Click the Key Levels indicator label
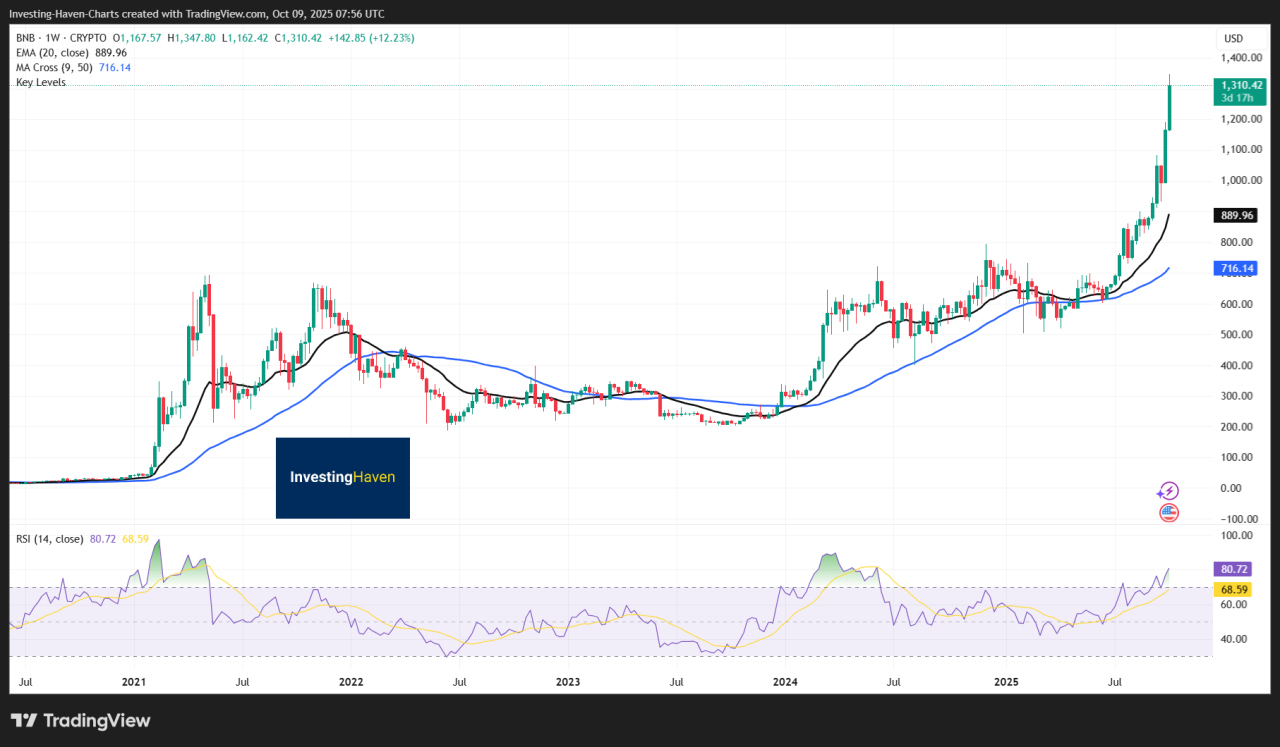The height and width of the screenshot is (747, 1280). (41, 82)
